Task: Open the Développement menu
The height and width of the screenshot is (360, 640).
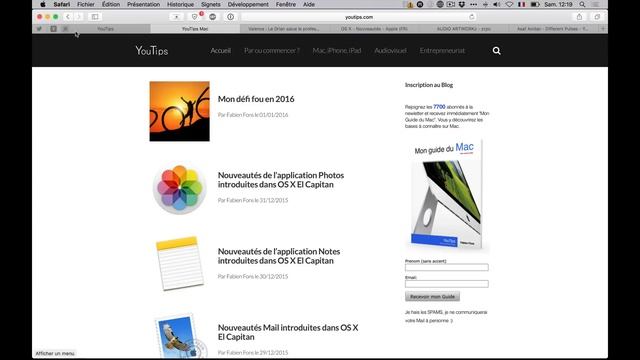Action: 248,4
